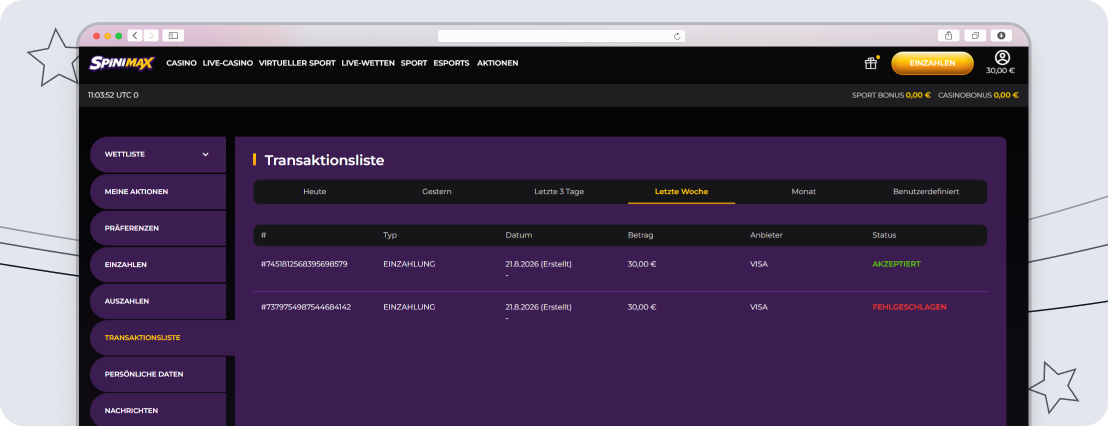The image size is (1108, 426).
Task: Open Nachrichten in sidebar
Action: point(158,410)
